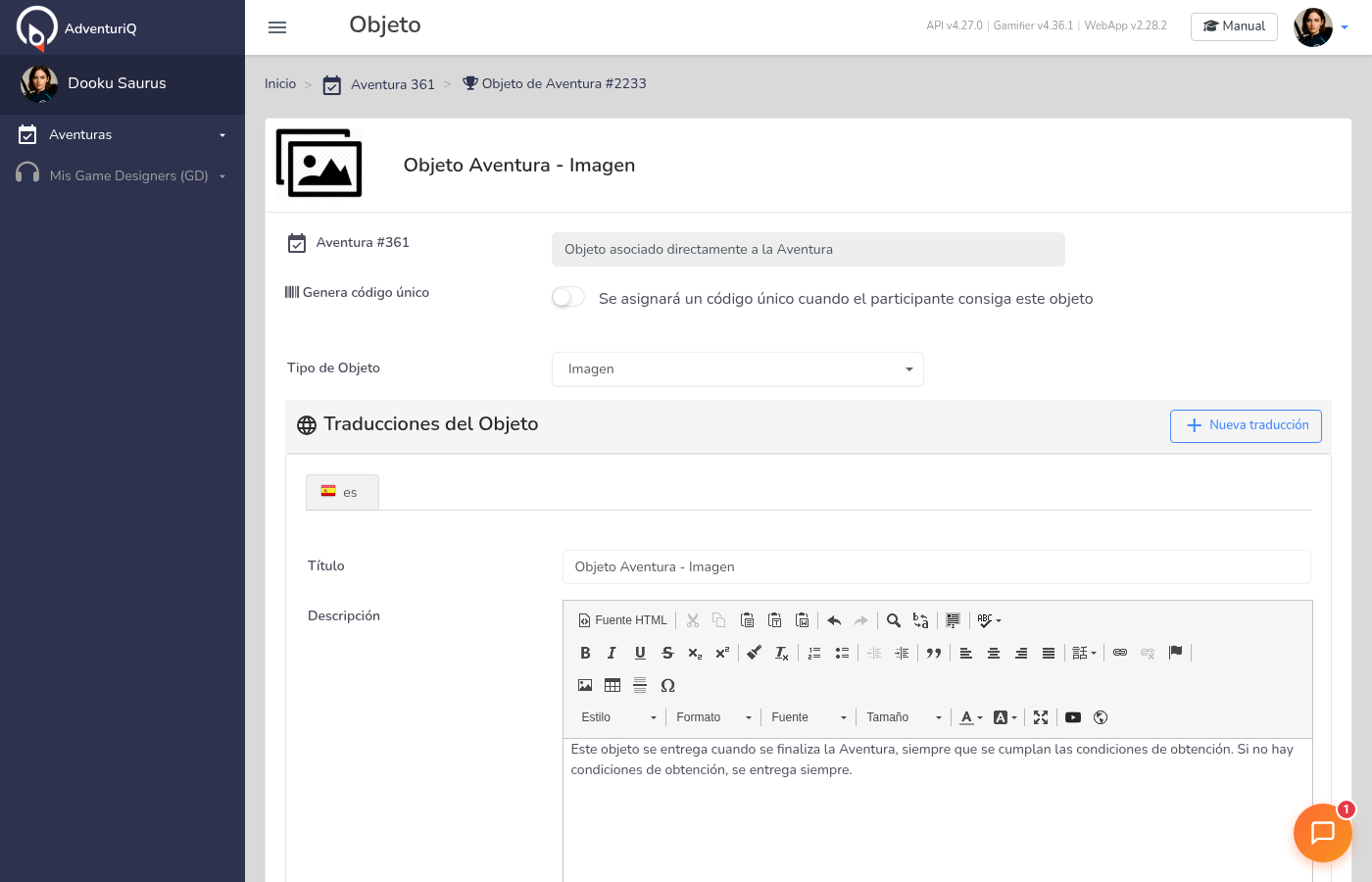Open Find in the editor

click(894, 620)
